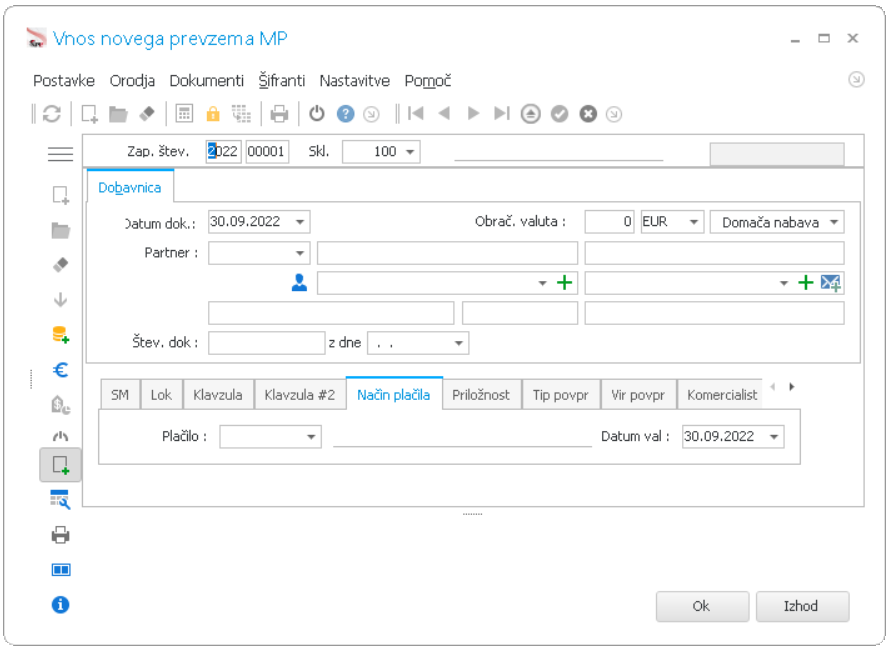Screen dimensions: 889x648
Task: Click the power icon in toolbar
Action: [x=317, y=114]
